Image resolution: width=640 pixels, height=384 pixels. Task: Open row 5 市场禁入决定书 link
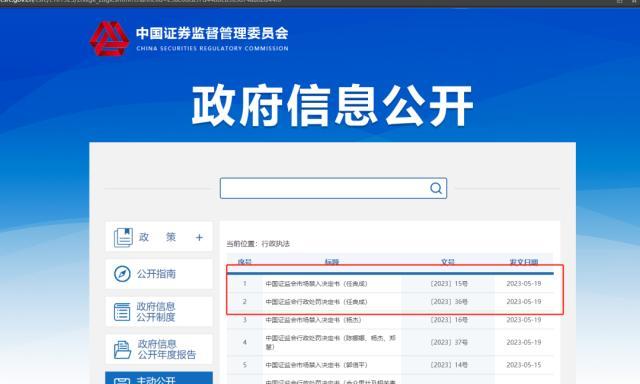coord(316,365)
